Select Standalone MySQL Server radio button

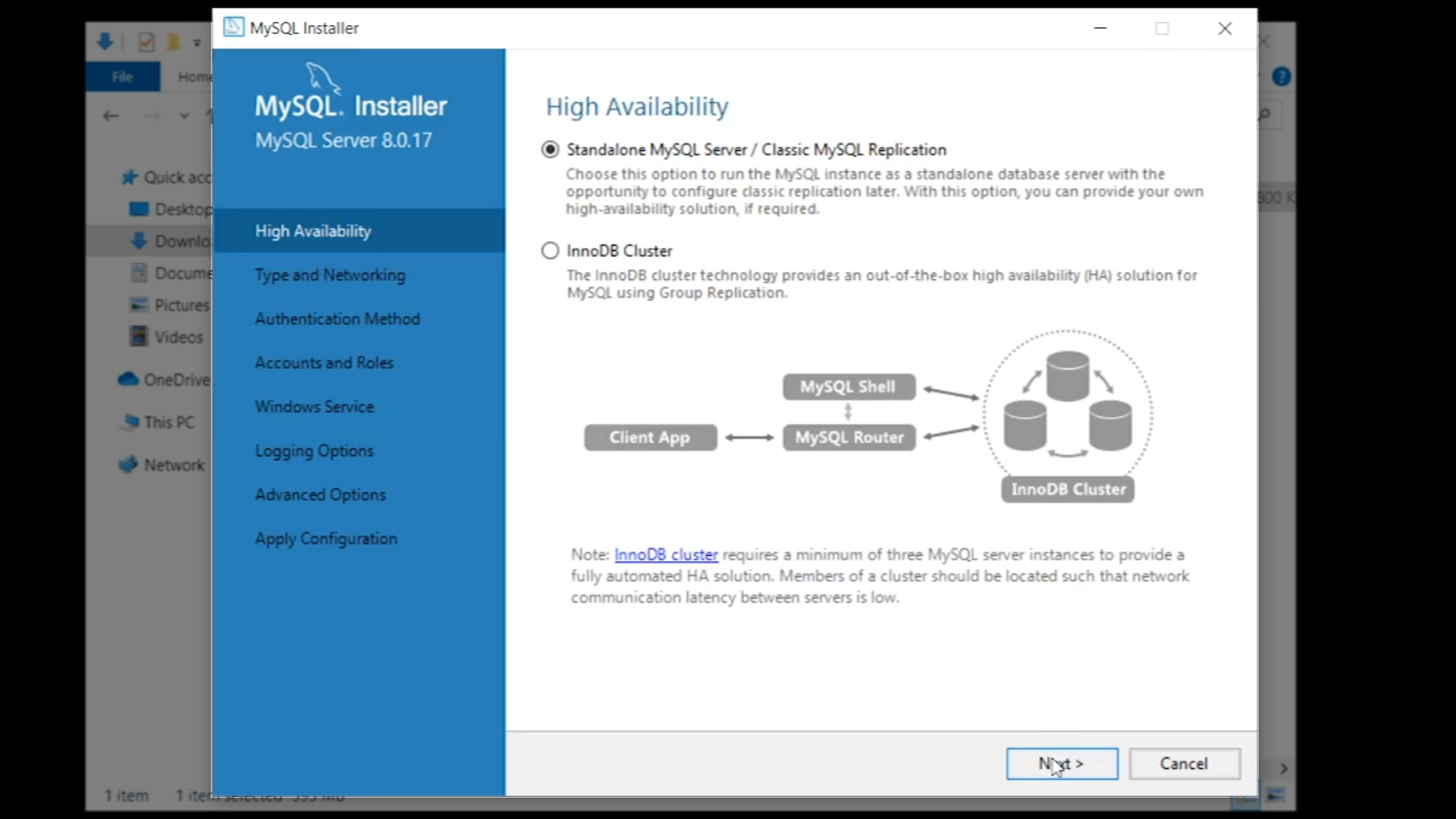(x=551, y=149)
